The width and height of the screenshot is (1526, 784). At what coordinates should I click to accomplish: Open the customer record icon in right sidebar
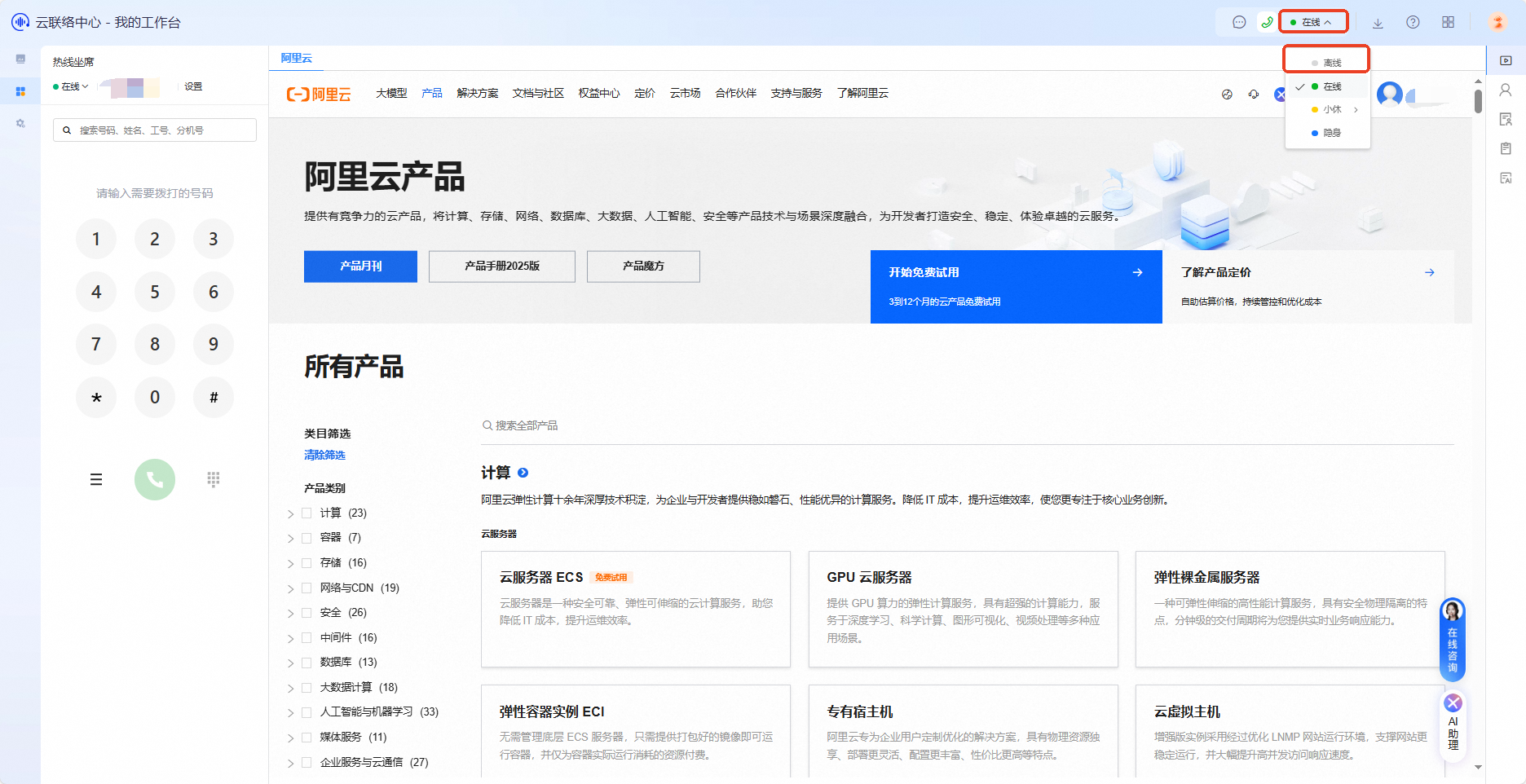[x=1506, y=119]
